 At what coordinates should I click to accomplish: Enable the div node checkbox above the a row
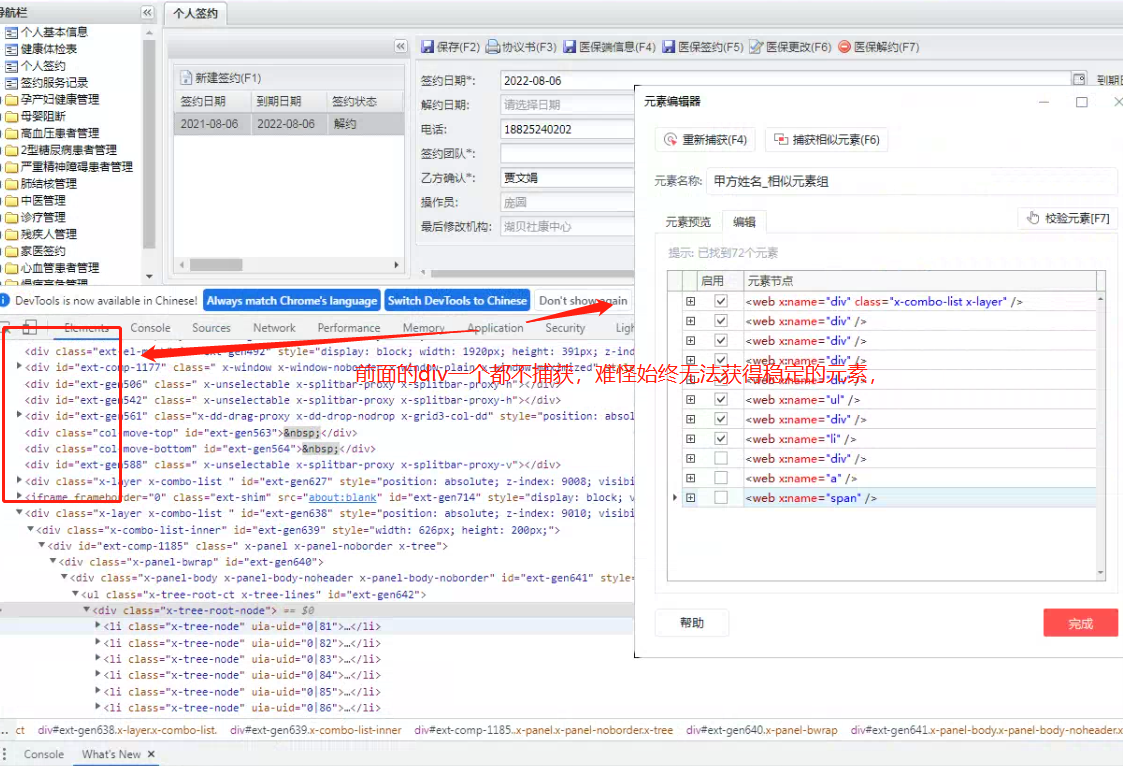[x=721, y=458]
